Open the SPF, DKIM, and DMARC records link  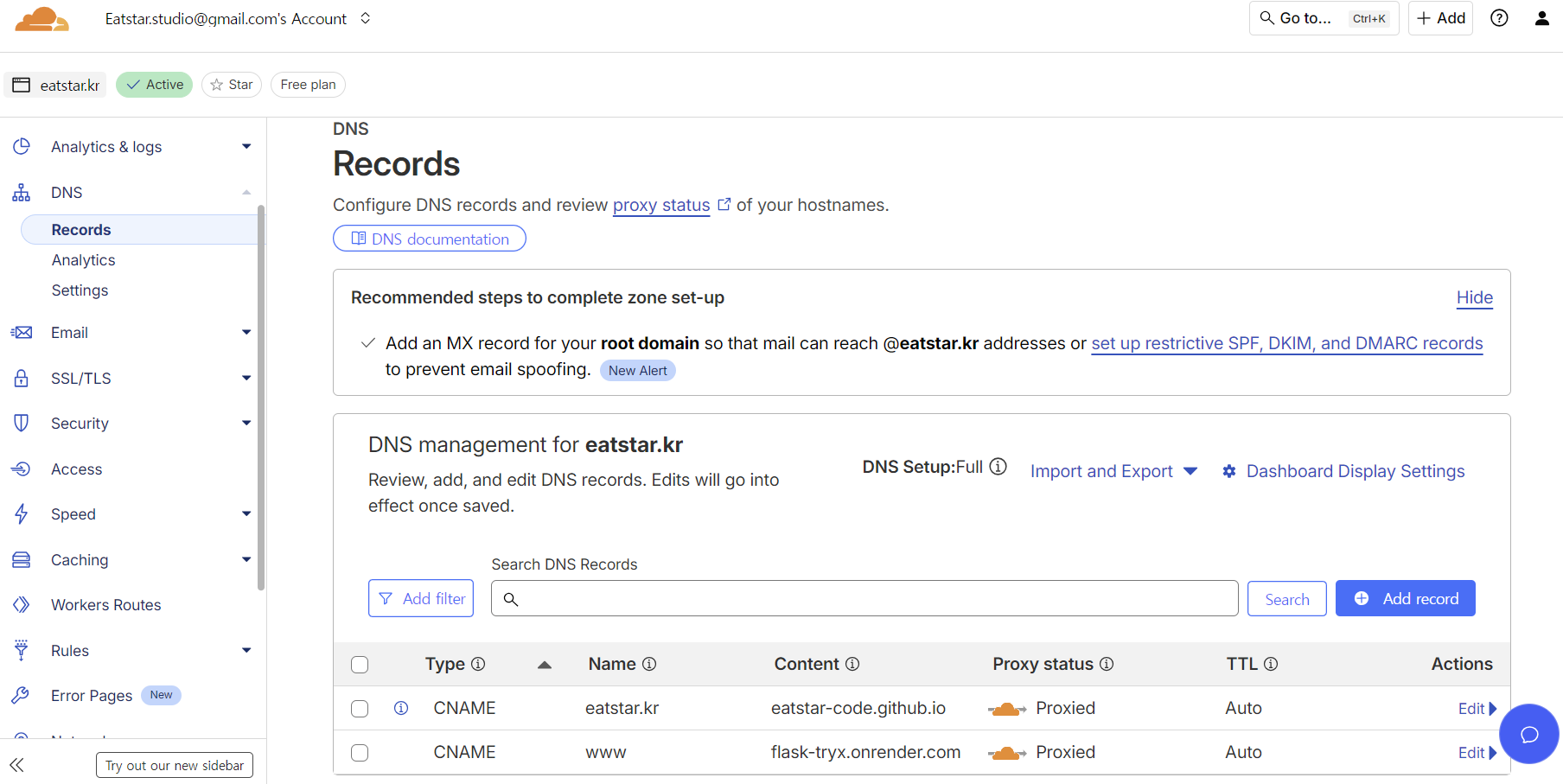click(1286, 344)
